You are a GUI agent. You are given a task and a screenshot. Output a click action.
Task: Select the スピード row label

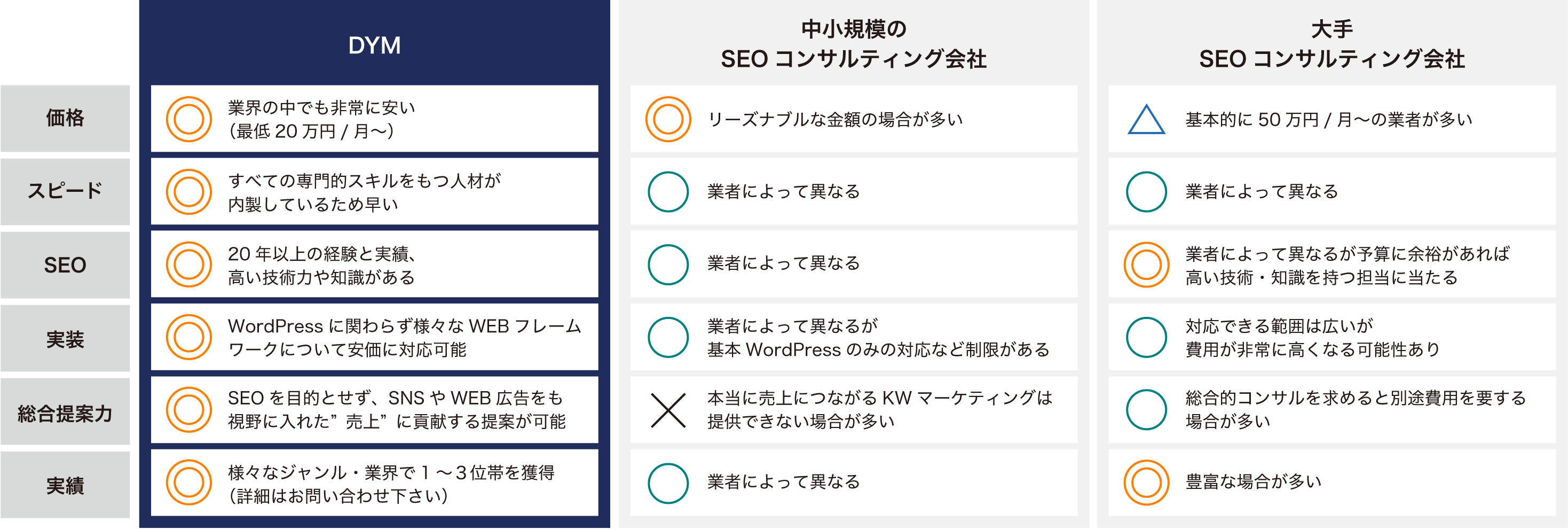pos(65,191)
